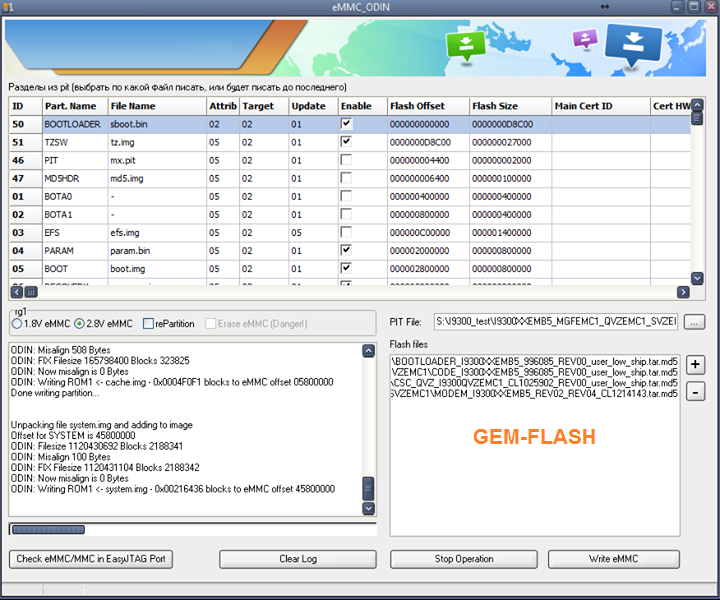Check Enable for BOTA0 row
The image size is (720, 600).
[346, 196]
